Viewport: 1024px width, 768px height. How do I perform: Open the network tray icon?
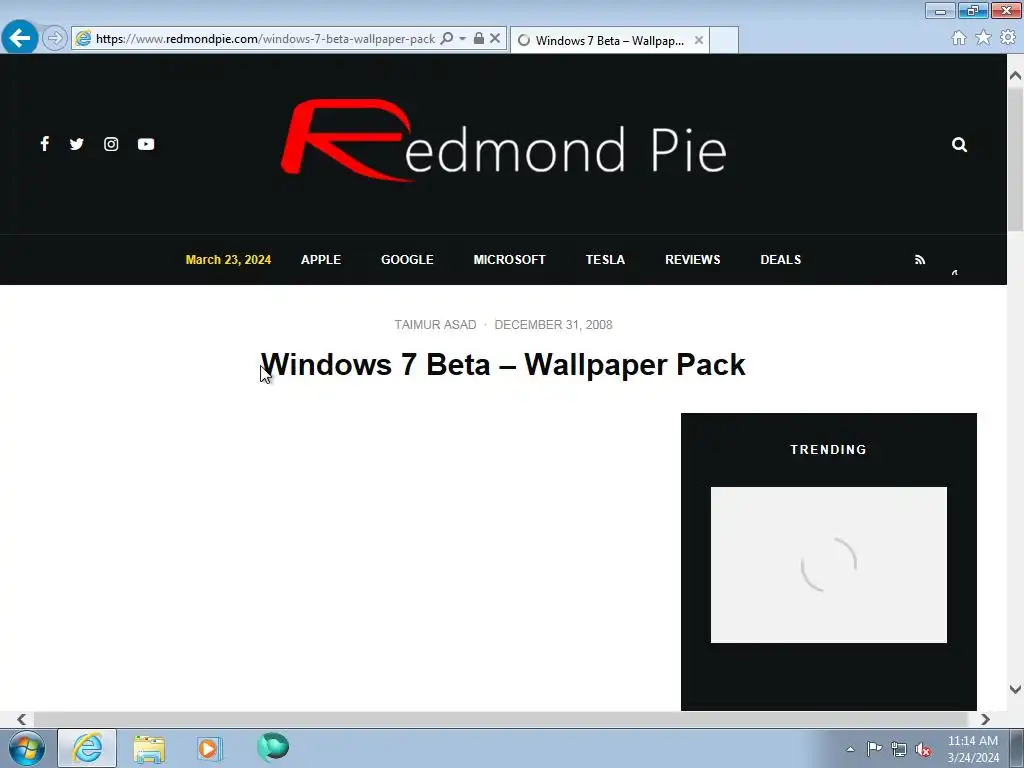(x=899, y=749)
